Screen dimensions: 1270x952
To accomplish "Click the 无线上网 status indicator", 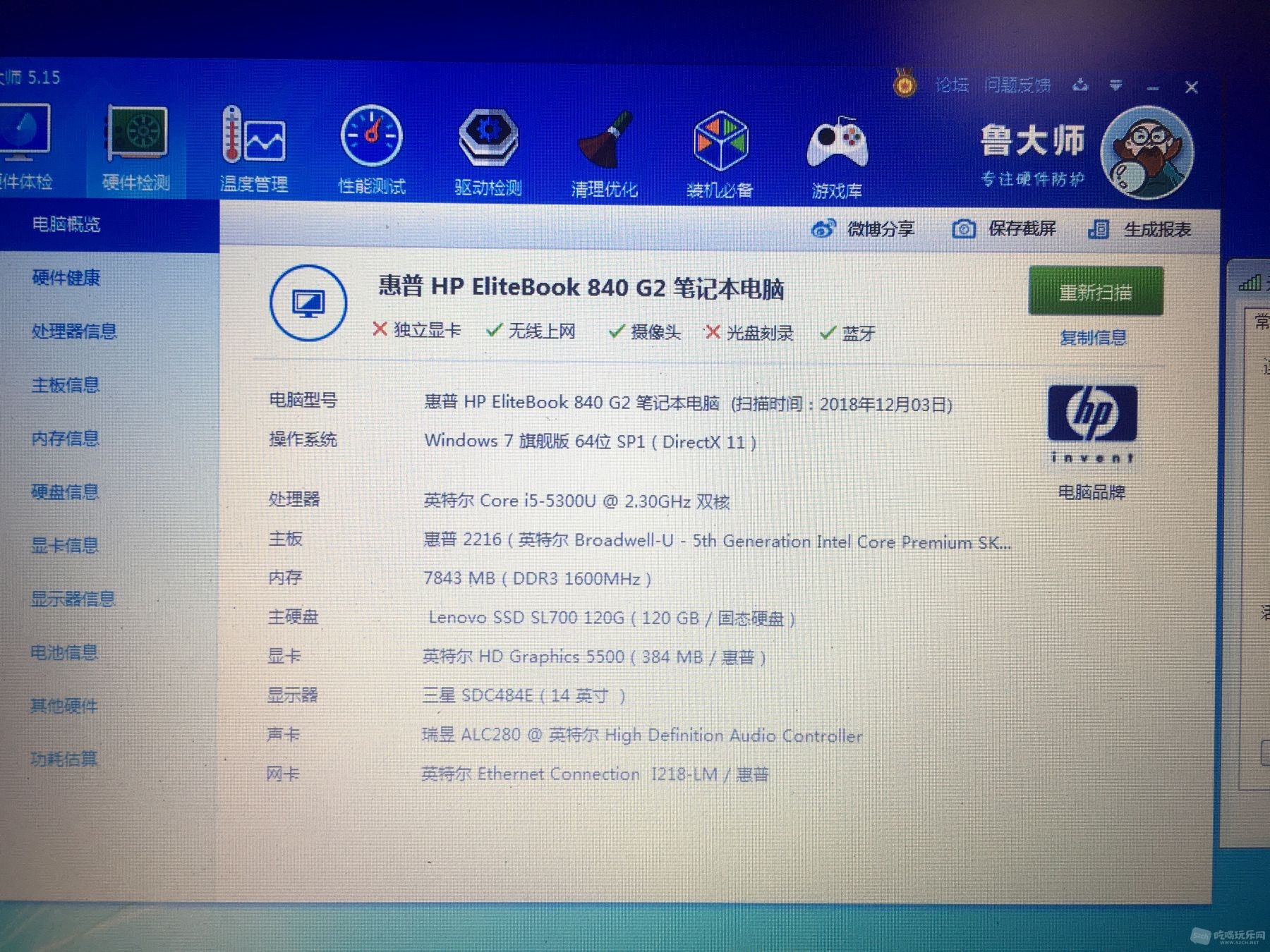I will click(531, 331).
